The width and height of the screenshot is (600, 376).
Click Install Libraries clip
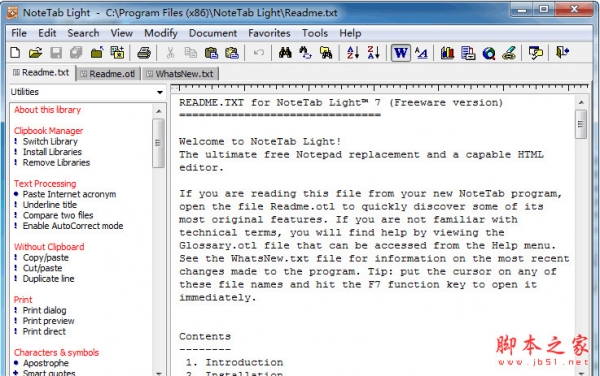(x=52, y=152)
